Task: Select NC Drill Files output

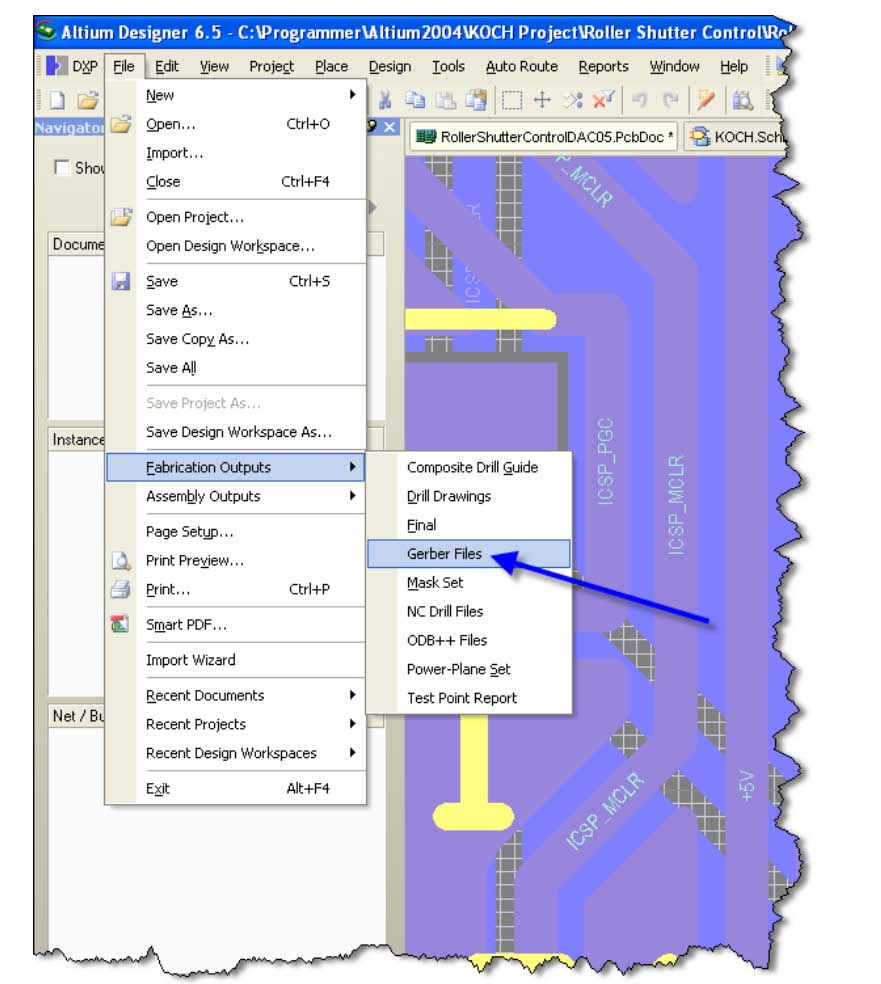Action: 443,611
